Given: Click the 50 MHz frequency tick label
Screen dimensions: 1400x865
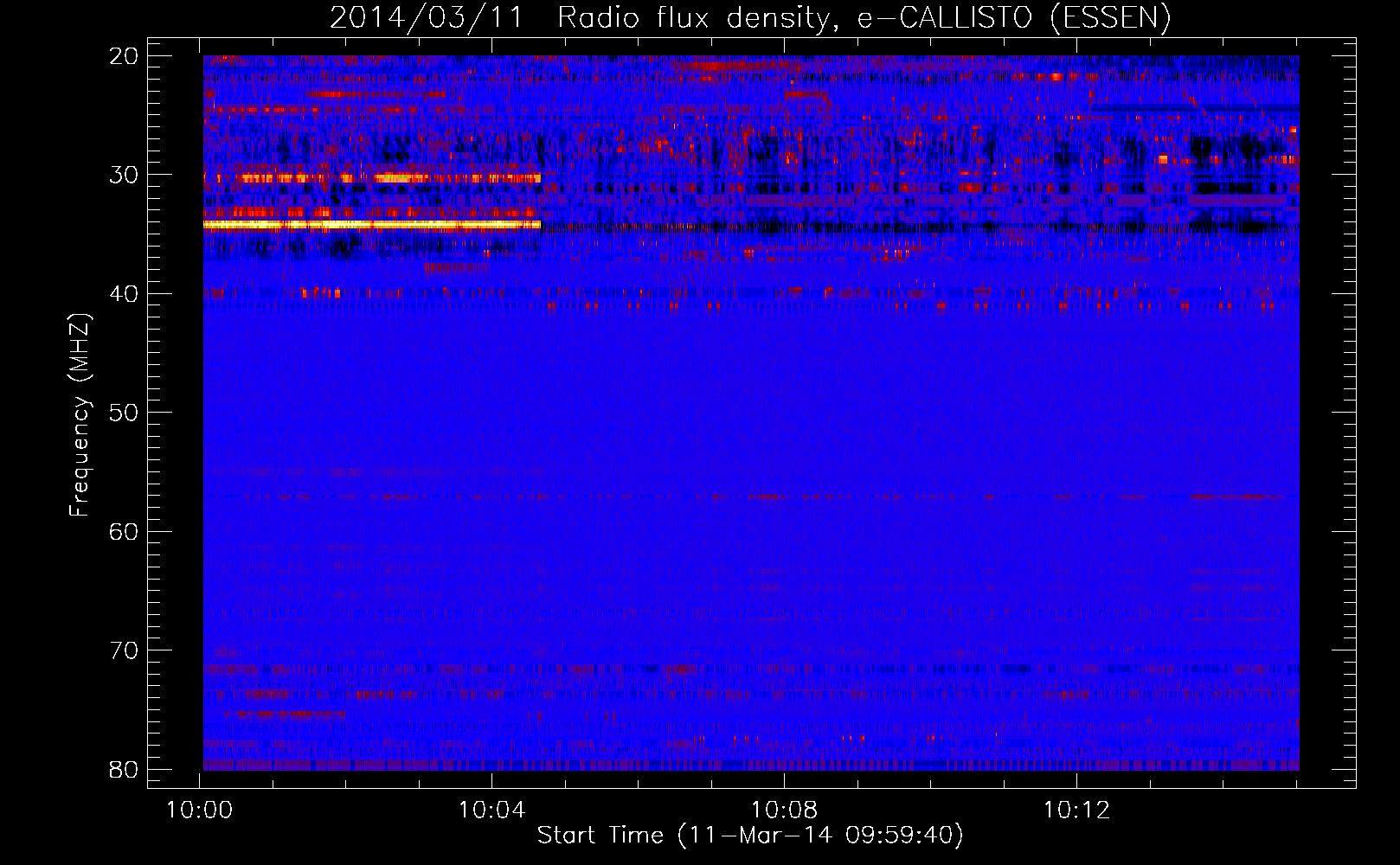Looking at the screenshot, I should (124, 413).
